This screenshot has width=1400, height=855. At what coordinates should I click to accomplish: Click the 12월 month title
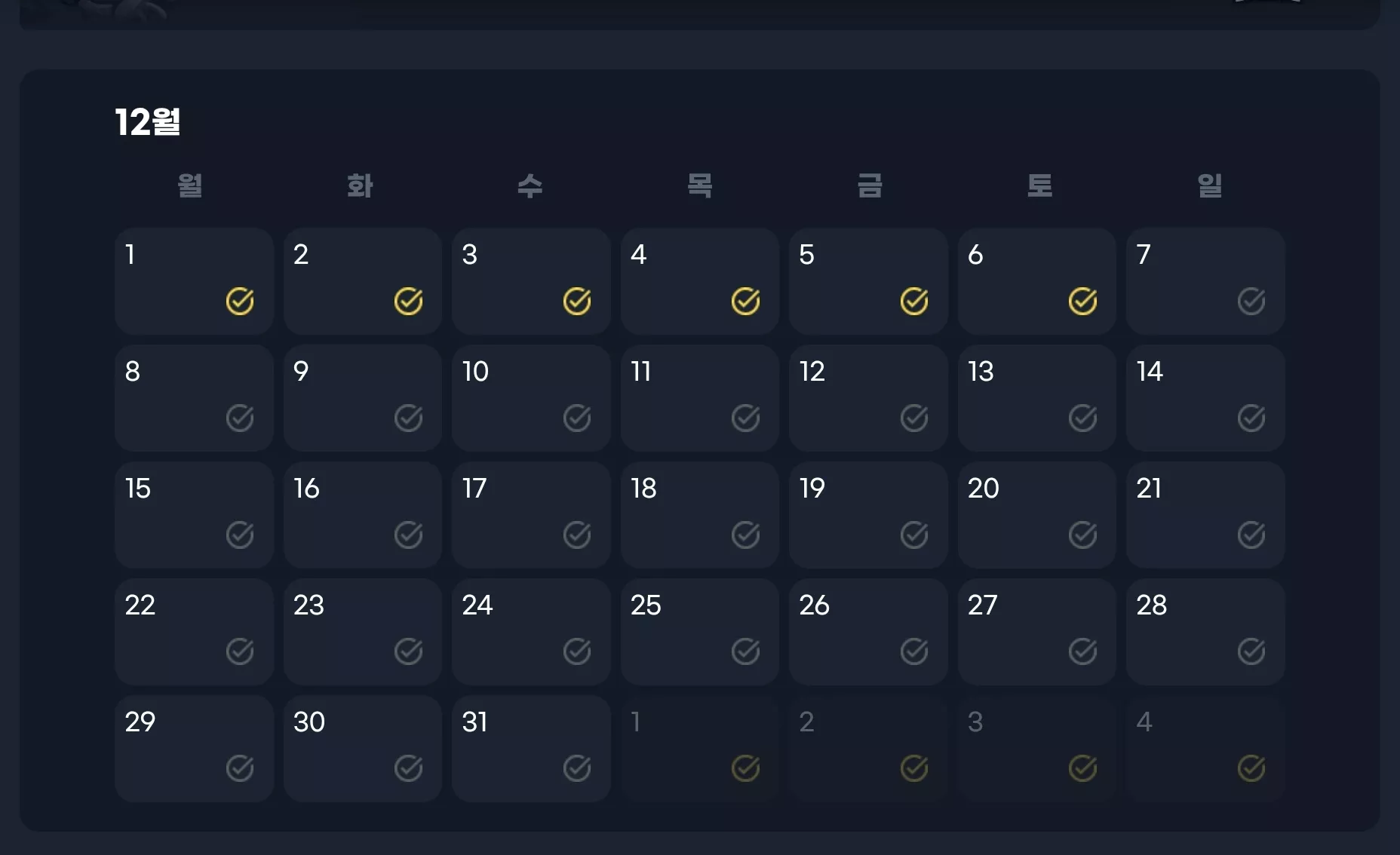point(148,121)
